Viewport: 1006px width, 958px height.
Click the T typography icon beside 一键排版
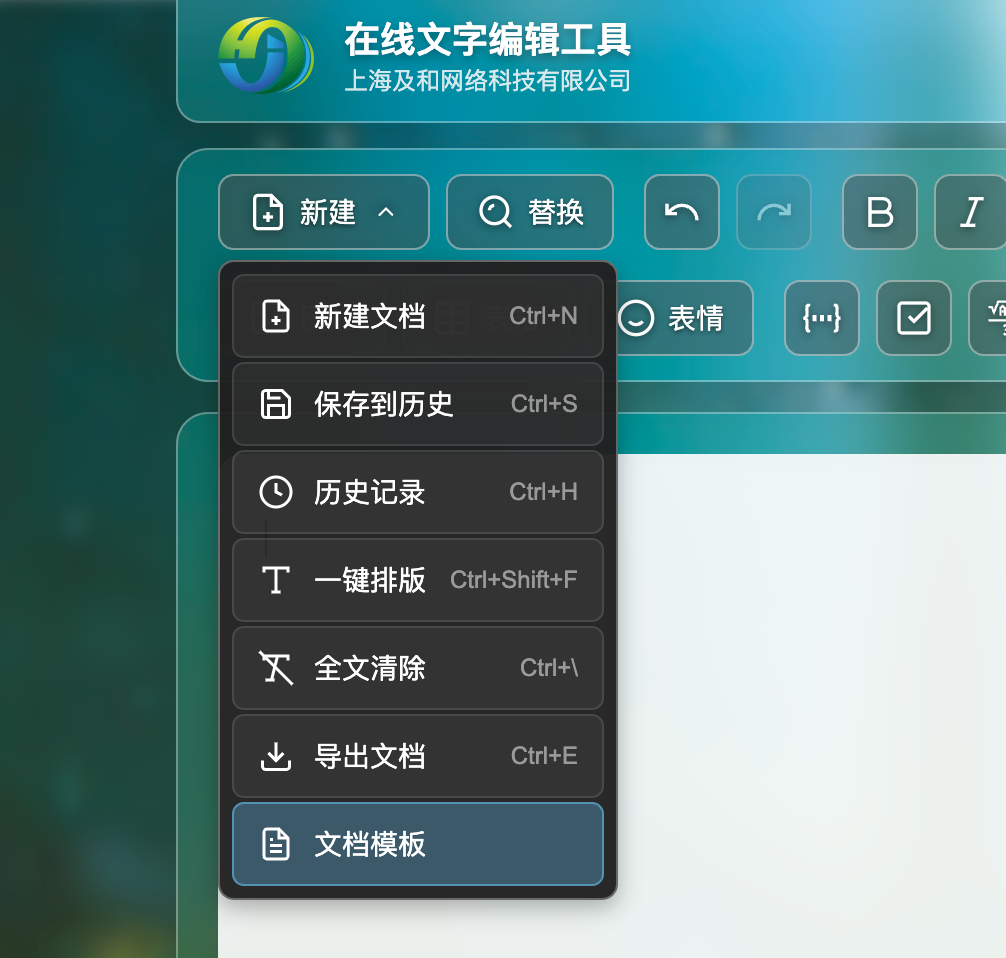tap(276, 580)
